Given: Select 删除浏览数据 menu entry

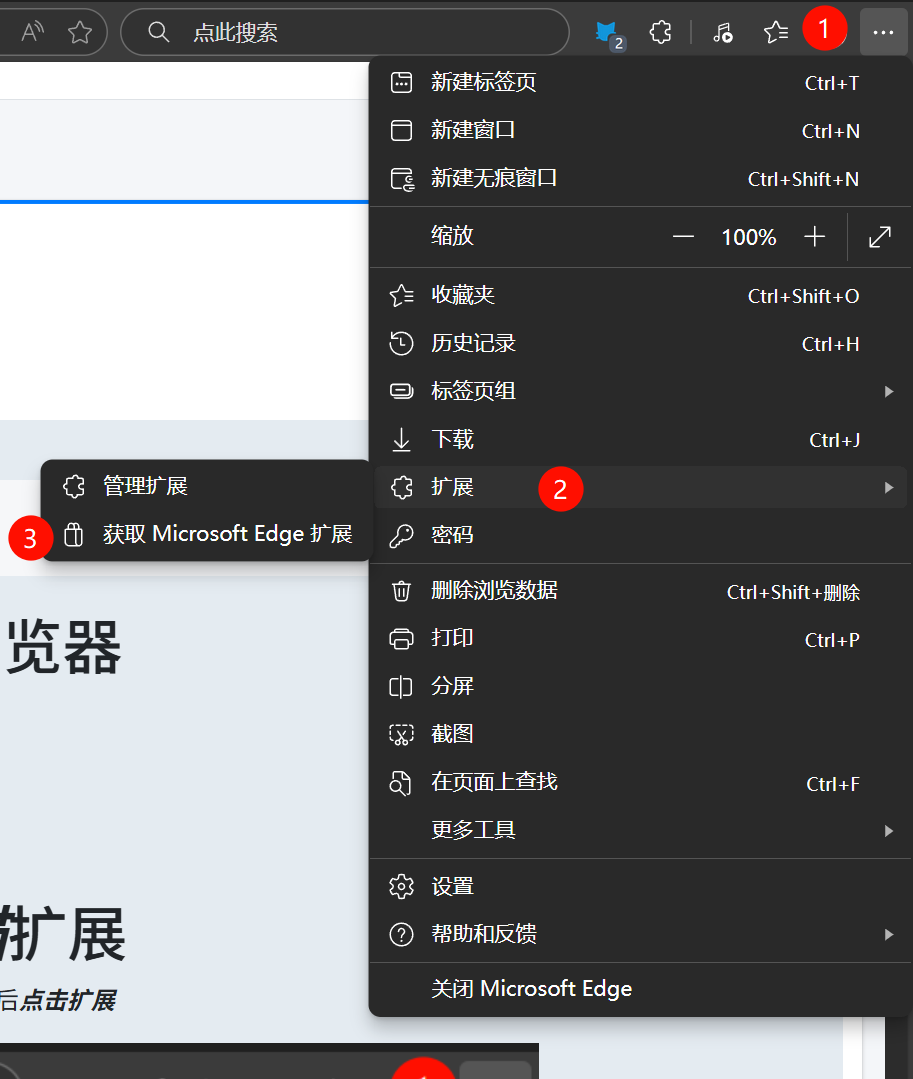Looking at the screenshot, I should point(494,591).
